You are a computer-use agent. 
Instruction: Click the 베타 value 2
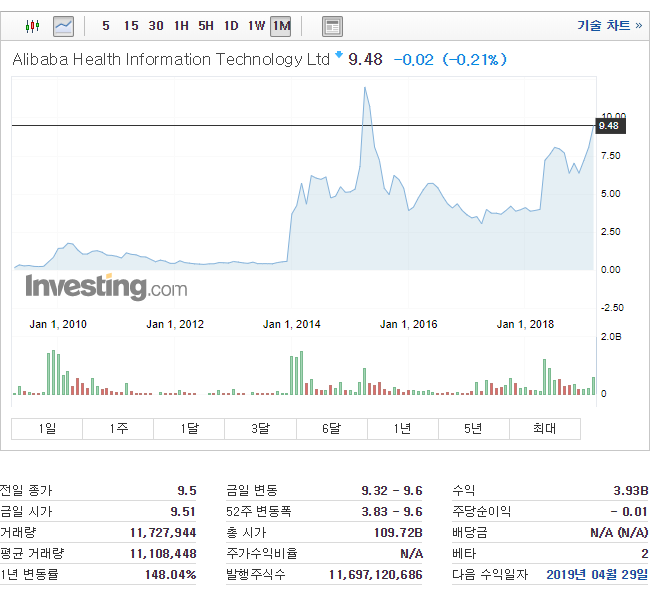645,553
